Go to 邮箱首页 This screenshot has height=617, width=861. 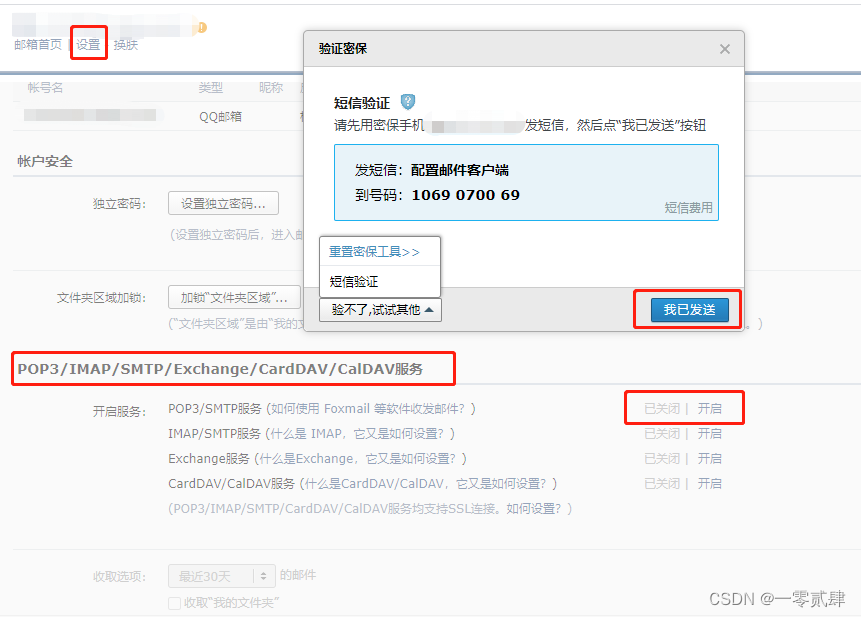pos(38,44)
